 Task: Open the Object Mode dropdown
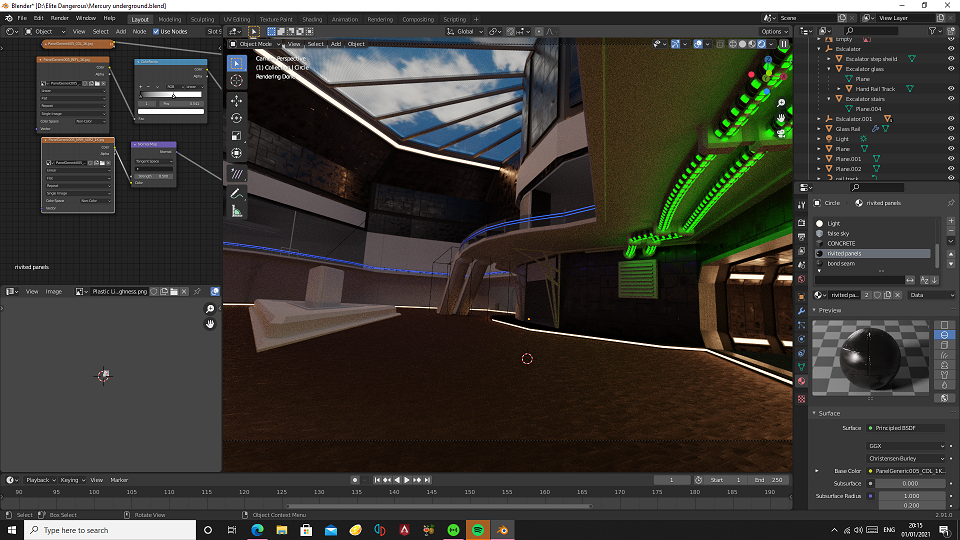click(255, 44)
